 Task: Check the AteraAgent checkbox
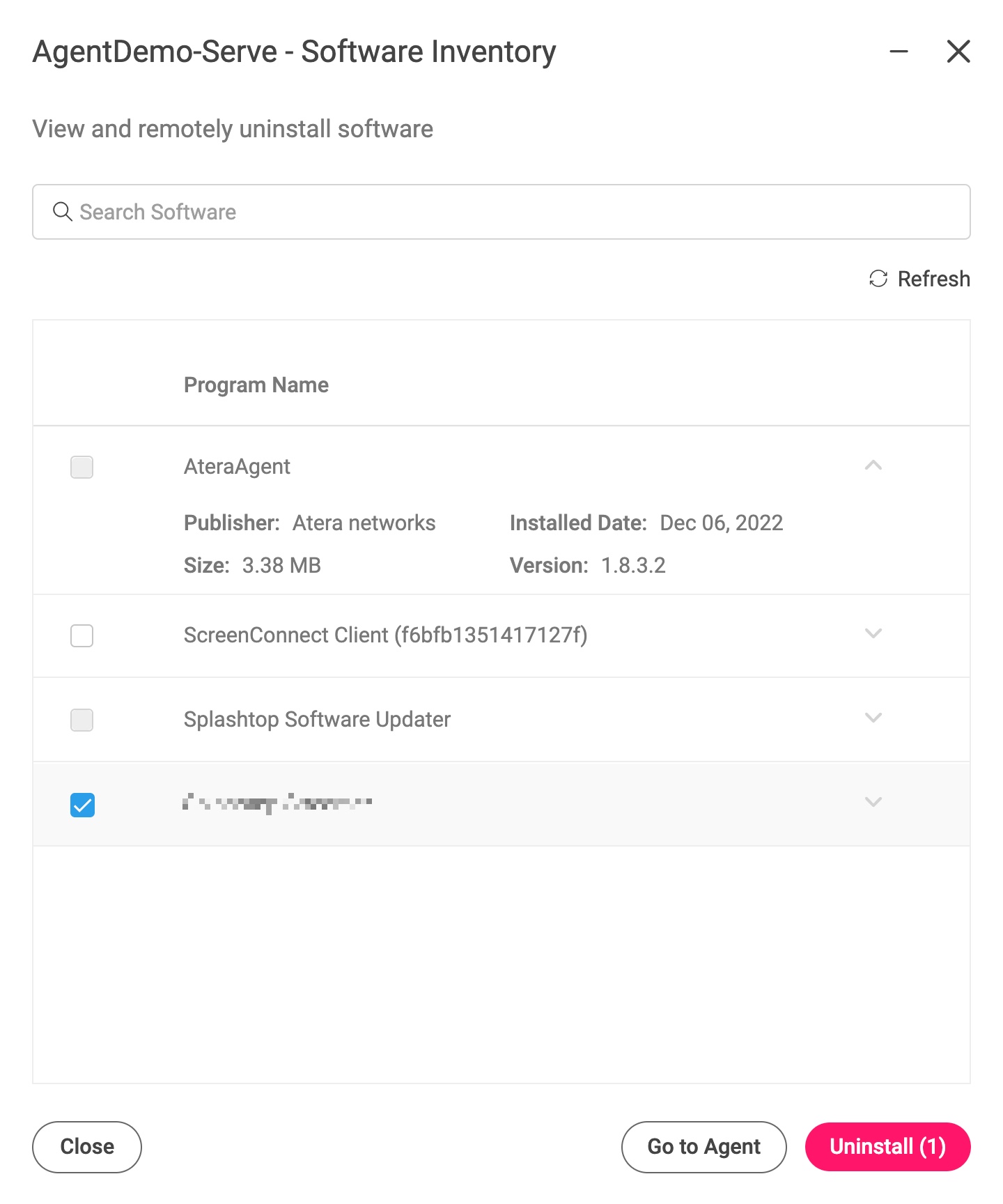(x=82, y=467)
